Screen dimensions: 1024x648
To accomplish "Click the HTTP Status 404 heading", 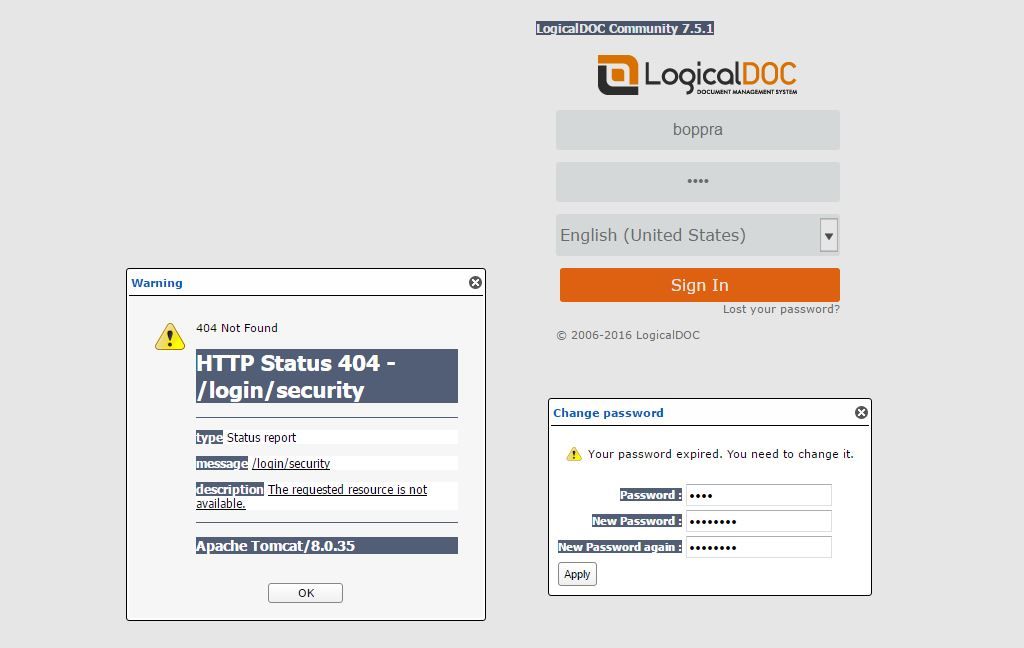I will click(327, 376).
